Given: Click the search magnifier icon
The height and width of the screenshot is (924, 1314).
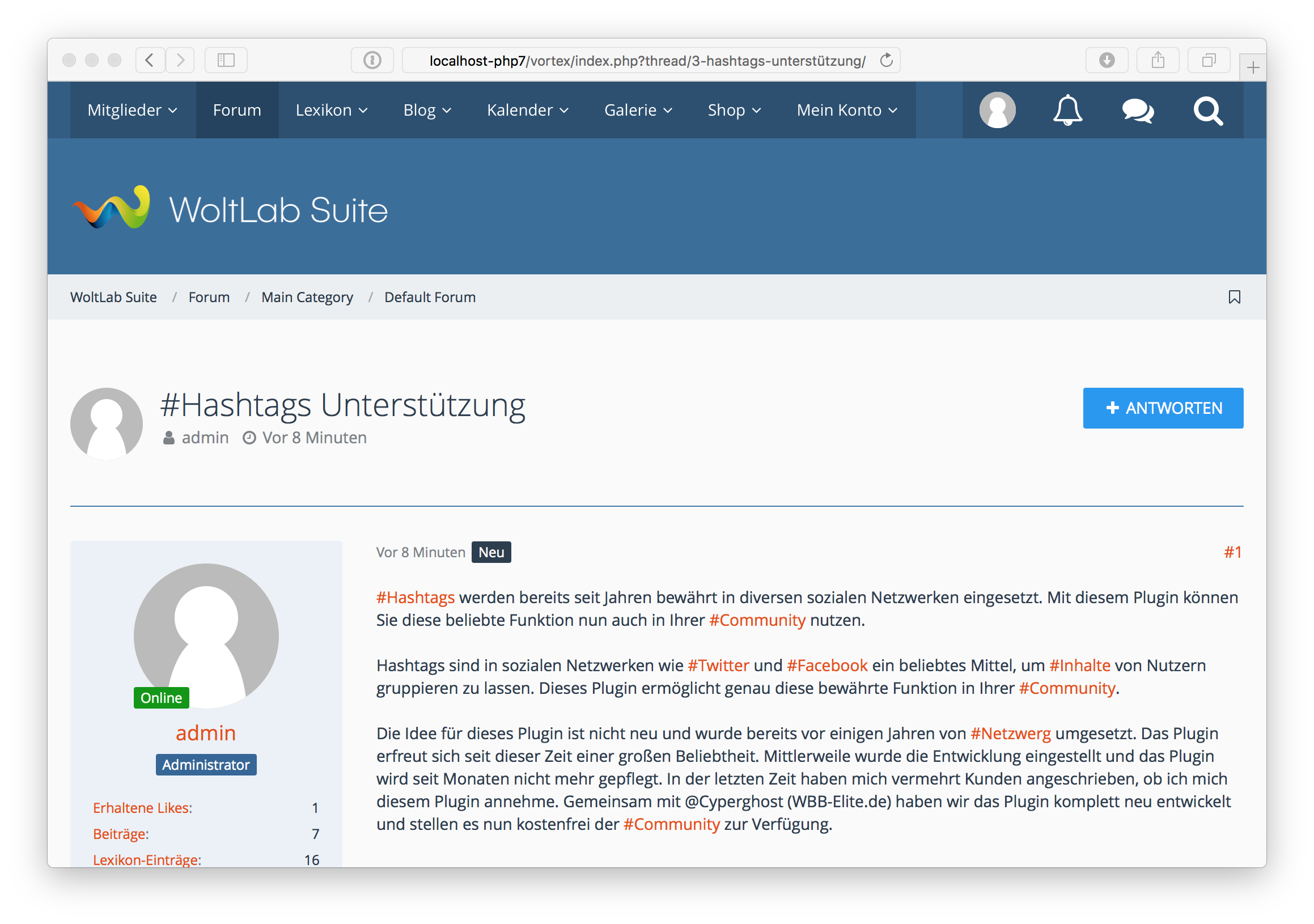Looking at the screenshot, I should click(1207, 111).
